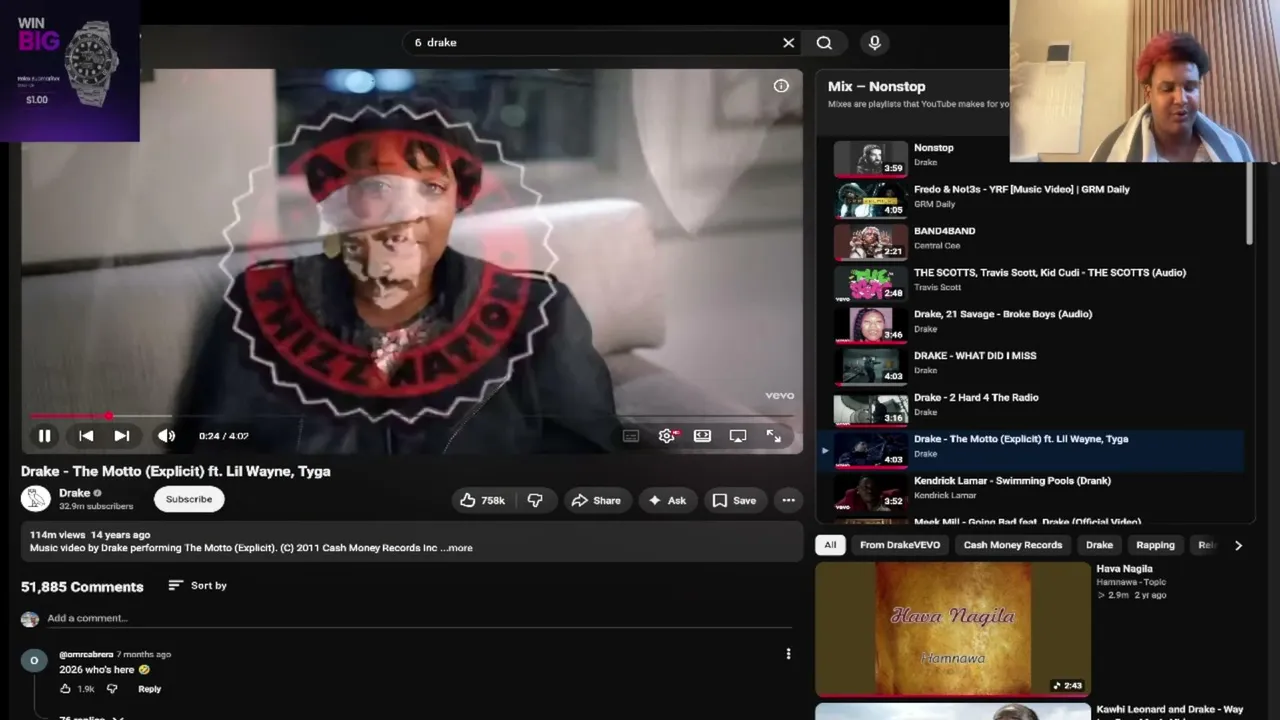
Task: Save the video to a playlist
Action: pyautogui.click(x=734, y=500)
